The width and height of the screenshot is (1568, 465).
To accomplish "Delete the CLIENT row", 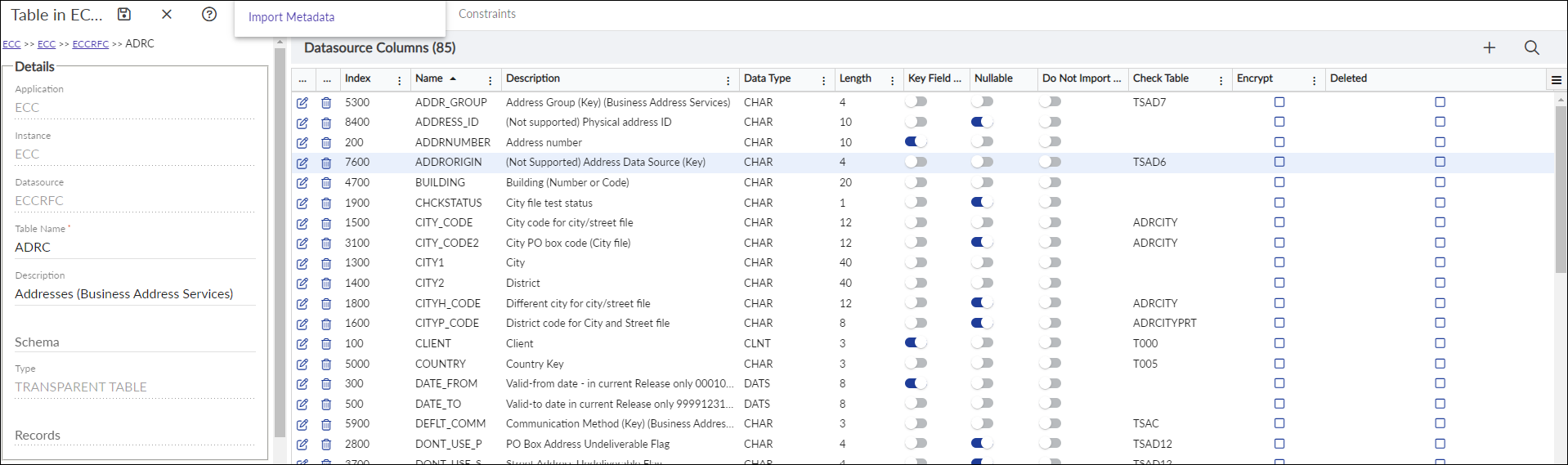I will pyautogui.click(x=326, y=343).
